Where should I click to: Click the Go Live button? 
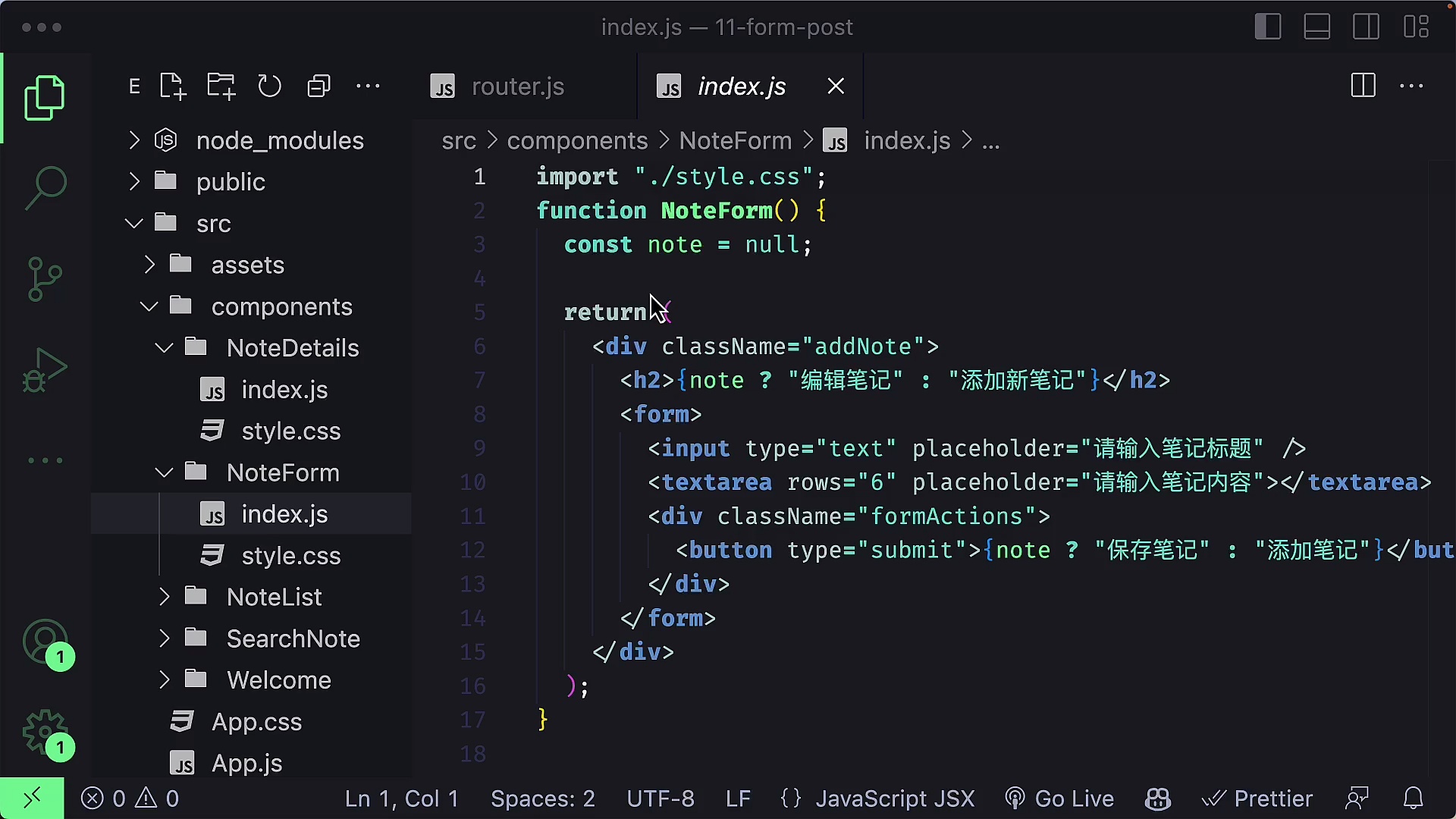(x=1059, y=799)
